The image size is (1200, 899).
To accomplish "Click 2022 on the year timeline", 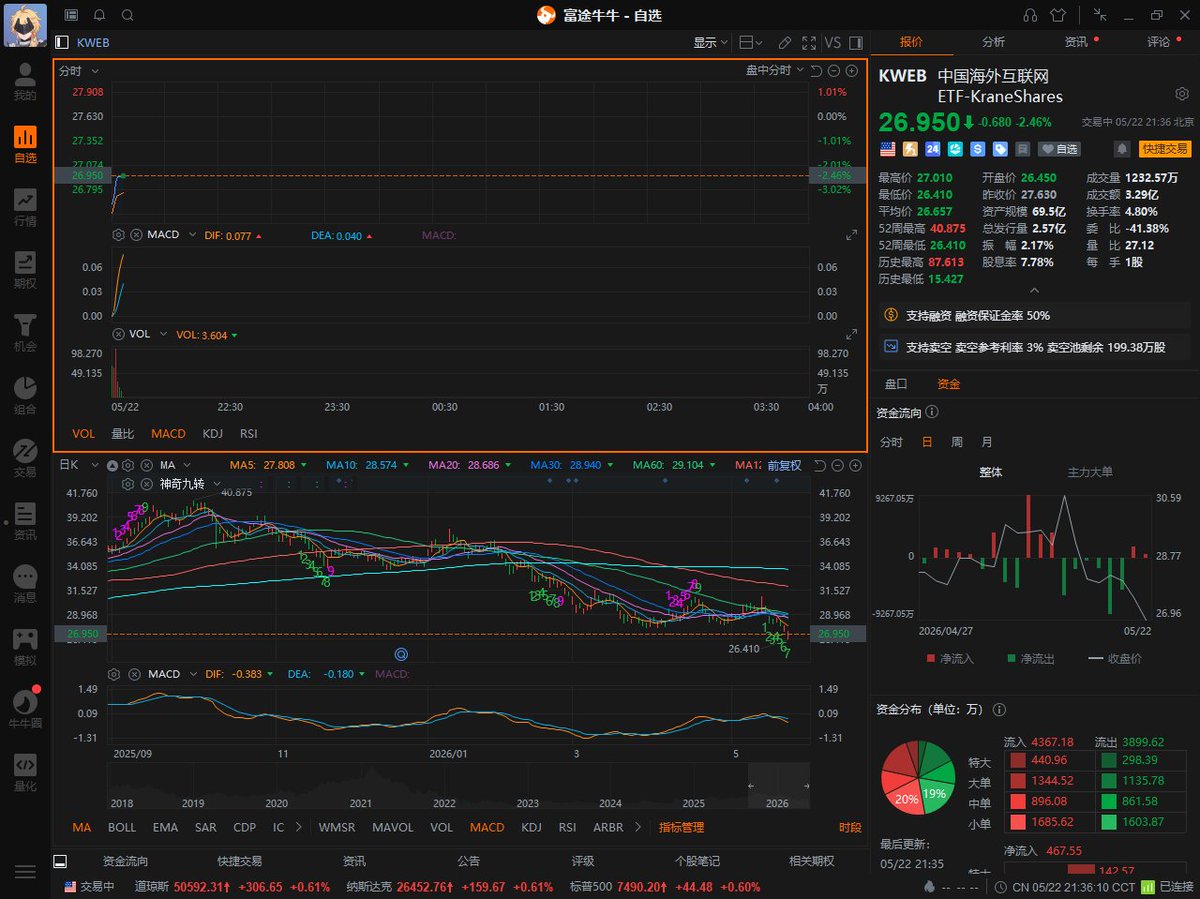I will (x=444, y=803).
